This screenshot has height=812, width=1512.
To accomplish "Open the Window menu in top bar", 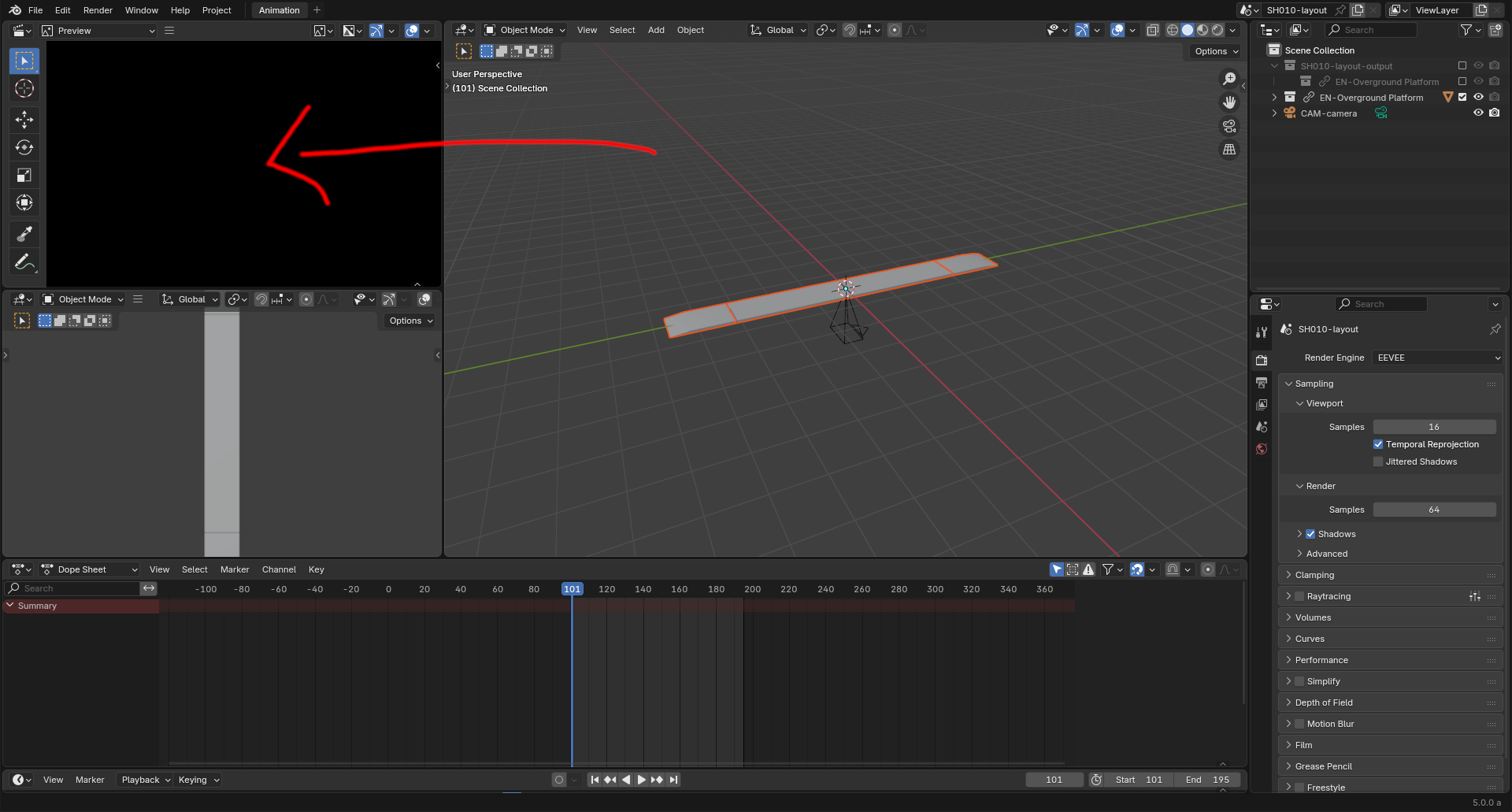I will pos(142,10).
